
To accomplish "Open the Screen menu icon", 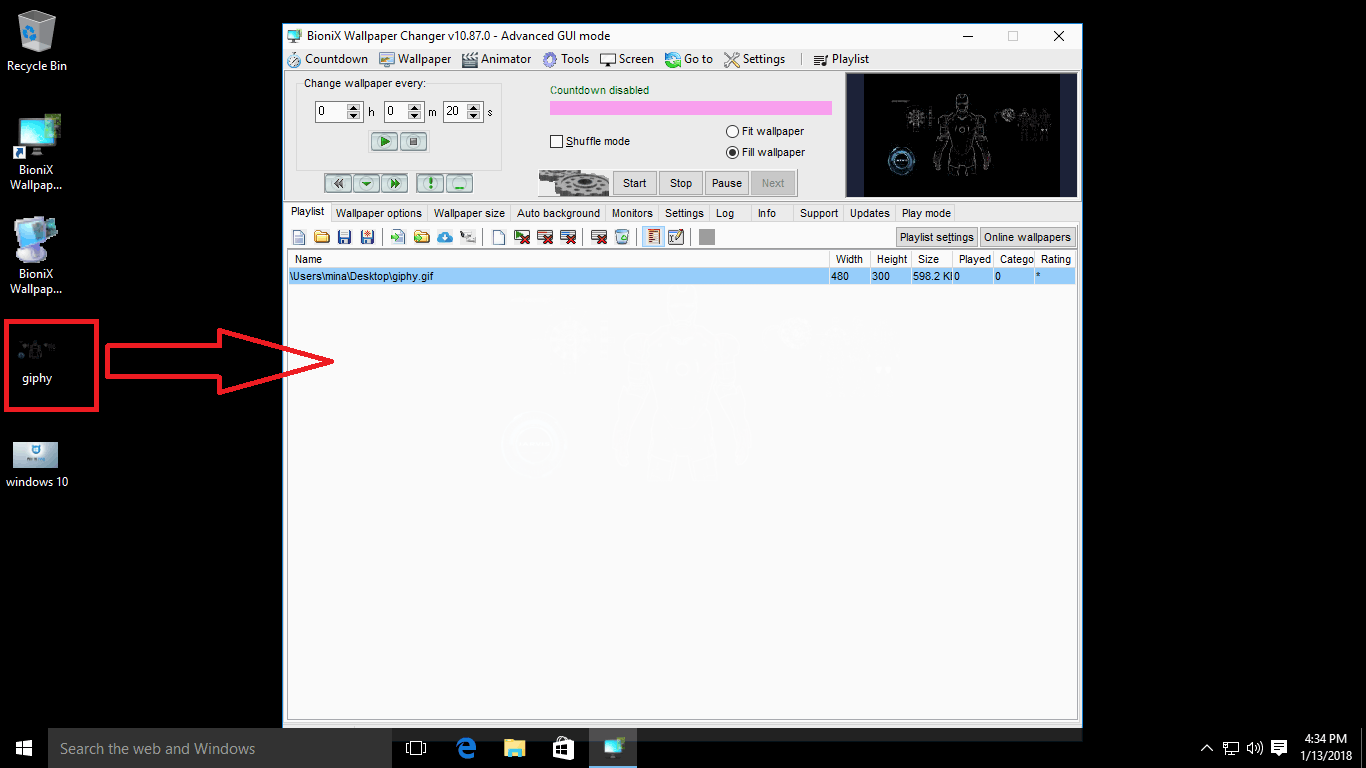I will click(x=606, y=59).
